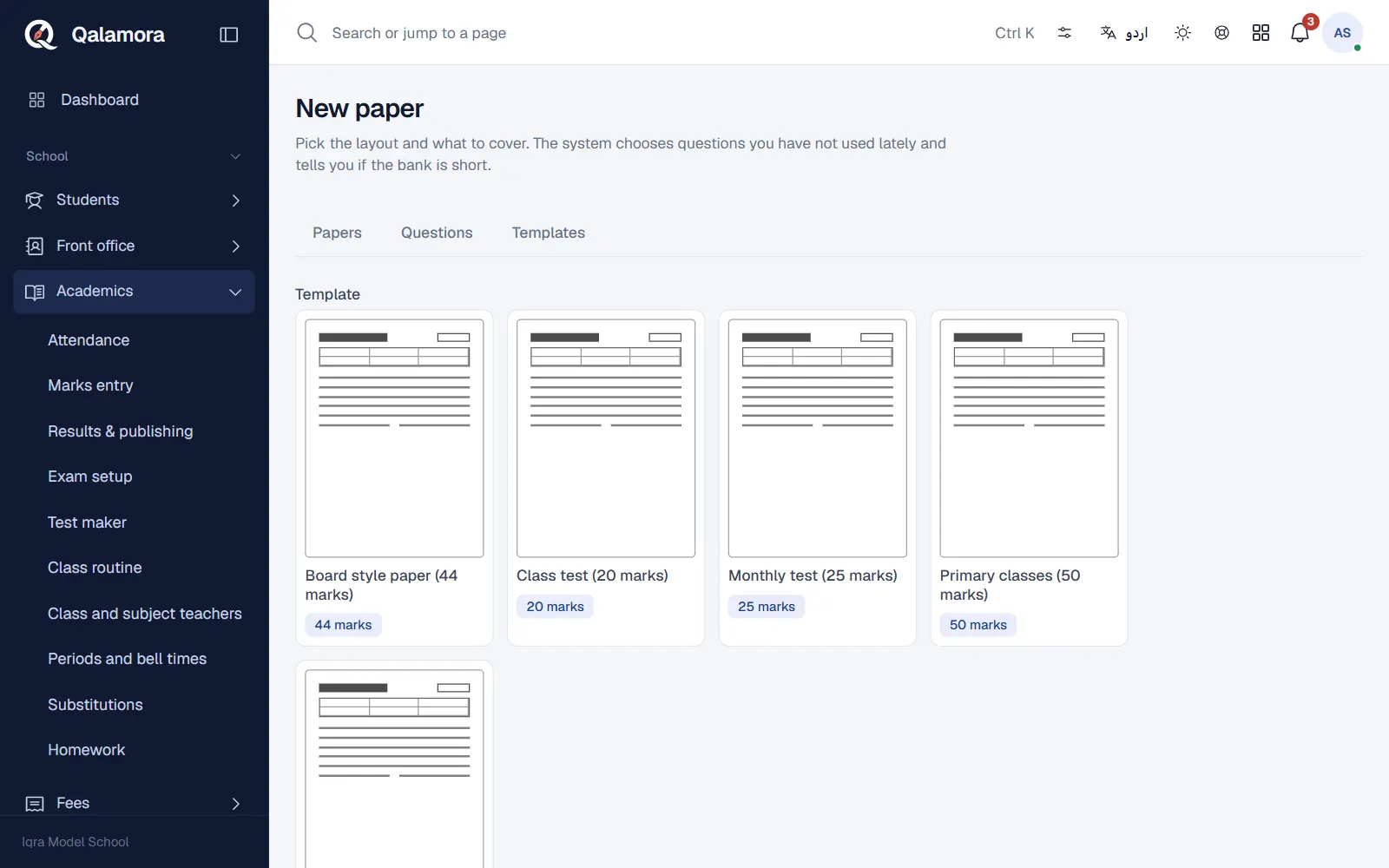The height and width of the screenshot is (868, 1389).
Task: Open the AS user avatar menu
Action: tap(1342, 33)
